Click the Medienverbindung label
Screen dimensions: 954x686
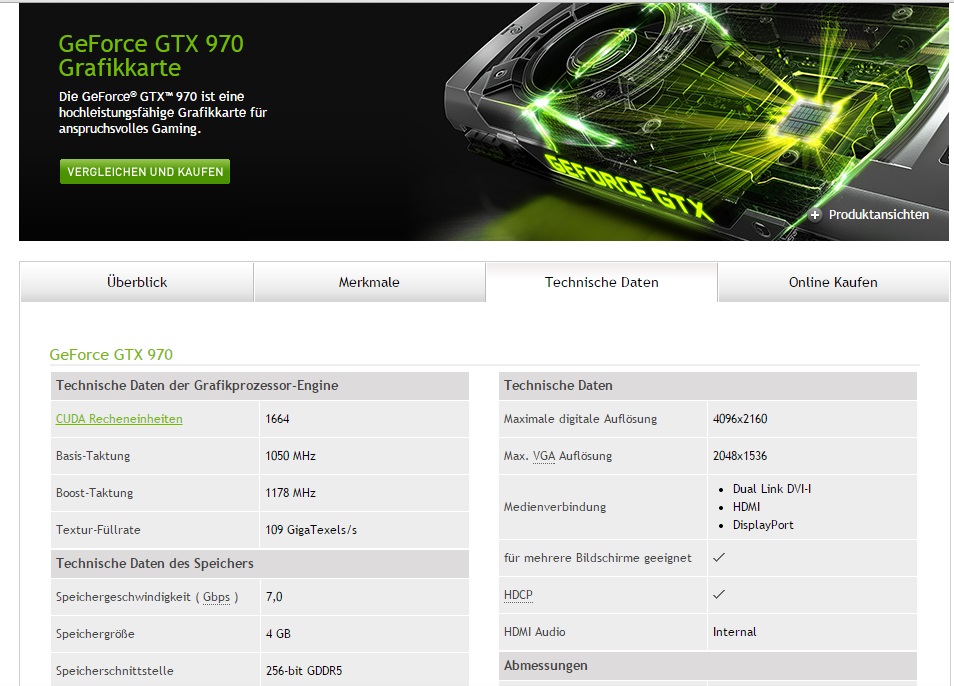click(x=555, y=507)
